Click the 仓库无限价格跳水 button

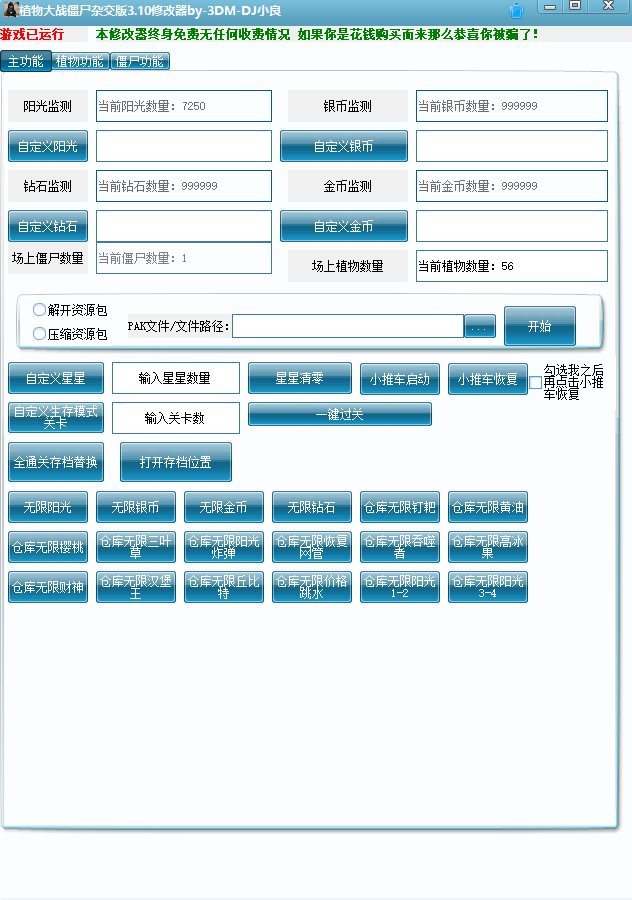pyautogui.click(x=312, y=587)
